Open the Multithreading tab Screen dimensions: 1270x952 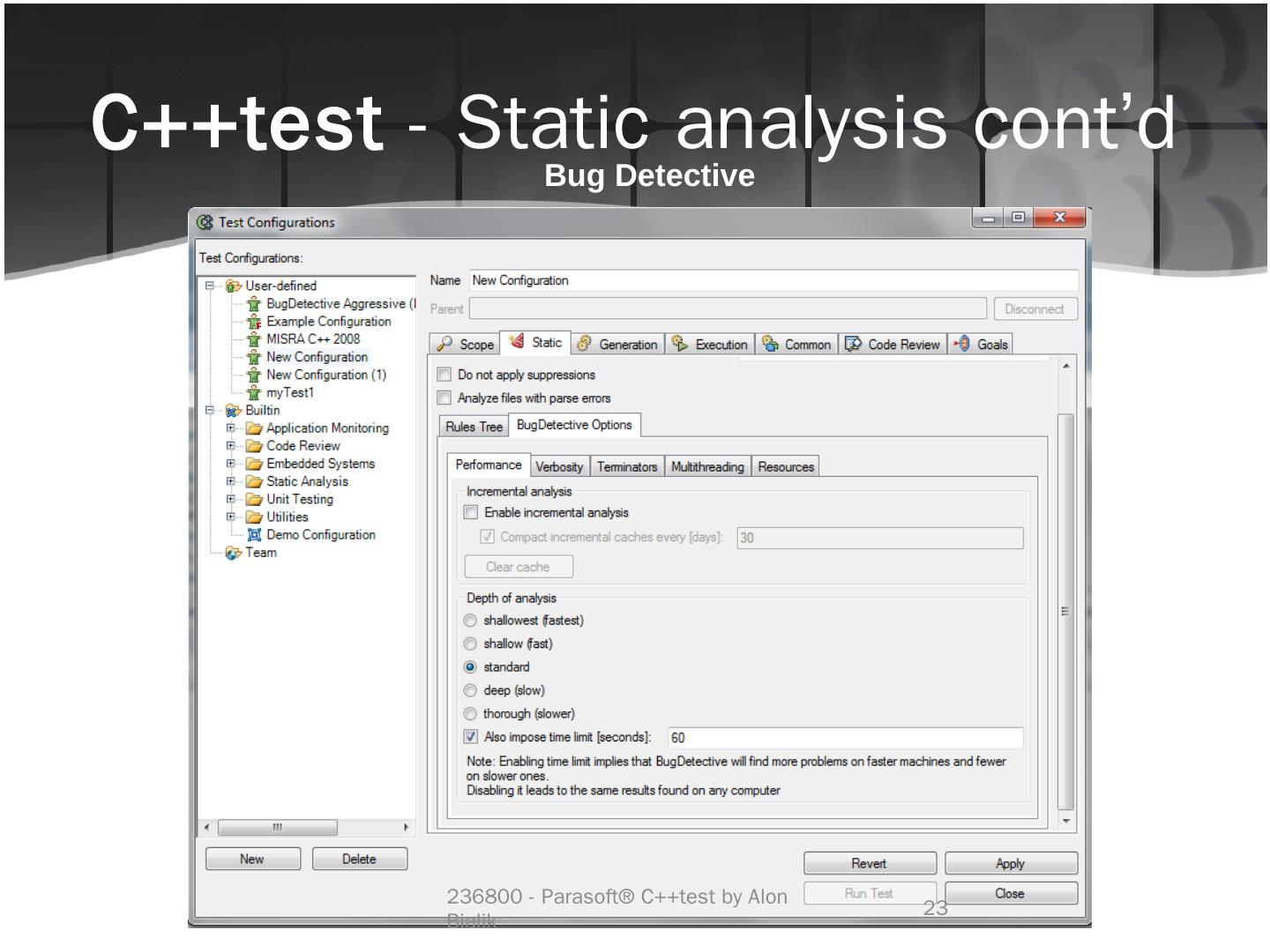[x=707, y=466]
